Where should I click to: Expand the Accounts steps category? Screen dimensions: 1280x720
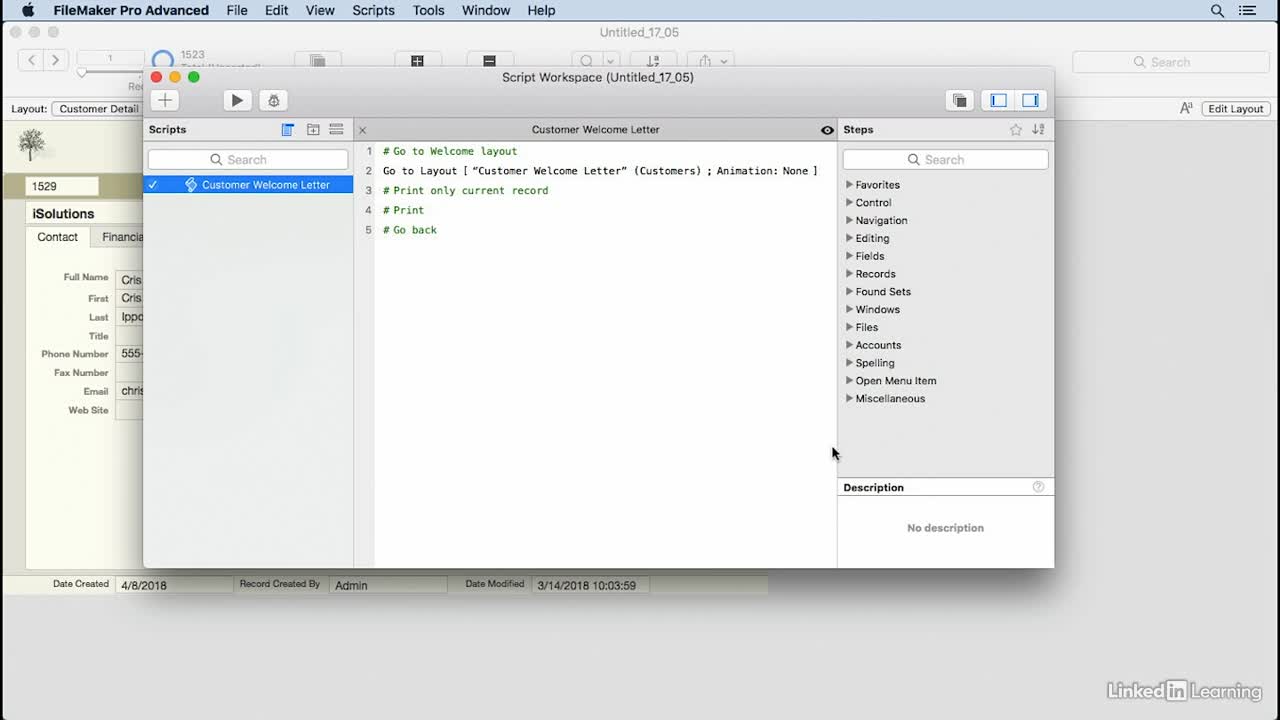850,345
